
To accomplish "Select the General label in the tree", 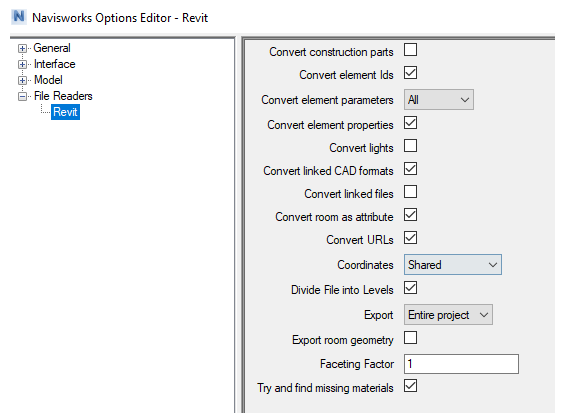I will click(x=52, y=48).
